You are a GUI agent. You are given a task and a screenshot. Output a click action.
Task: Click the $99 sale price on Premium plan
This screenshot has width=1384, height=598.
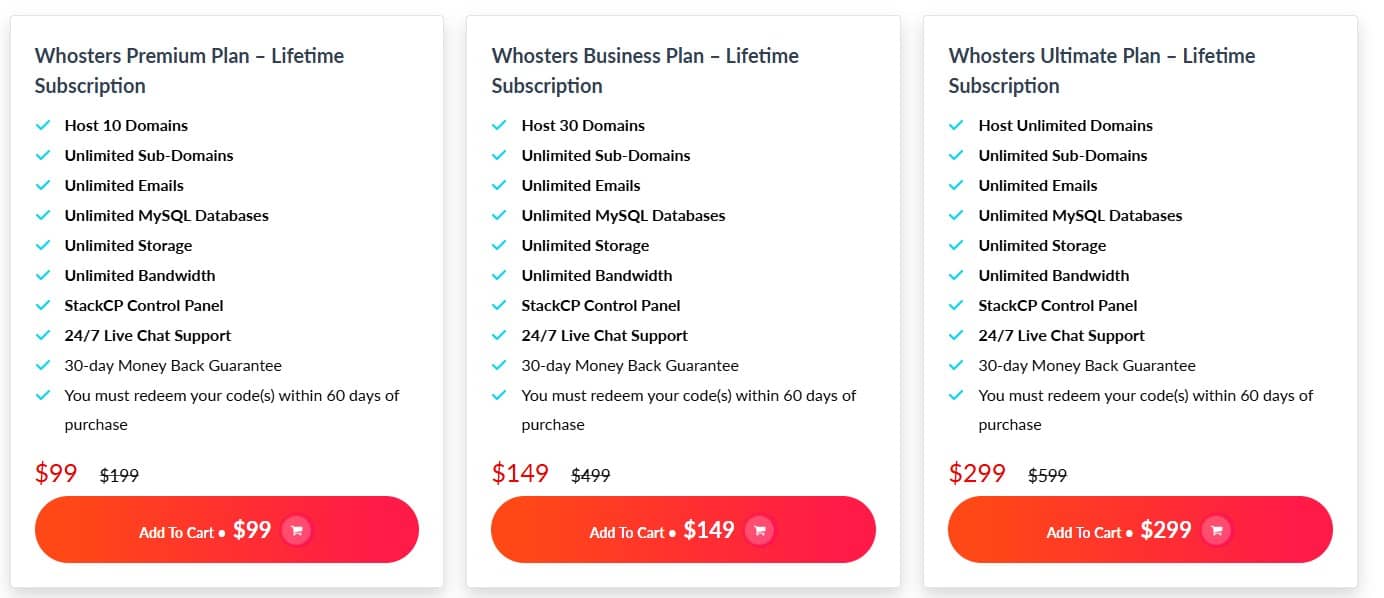coord(57,472)
